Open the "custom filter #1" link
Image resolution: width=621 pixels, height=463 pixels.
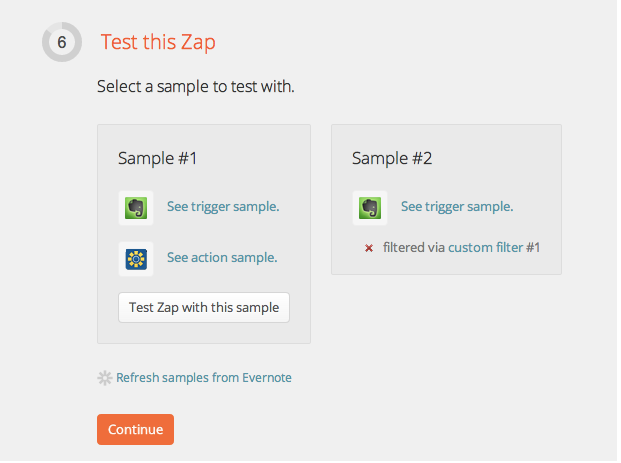(x=494, y=247)
